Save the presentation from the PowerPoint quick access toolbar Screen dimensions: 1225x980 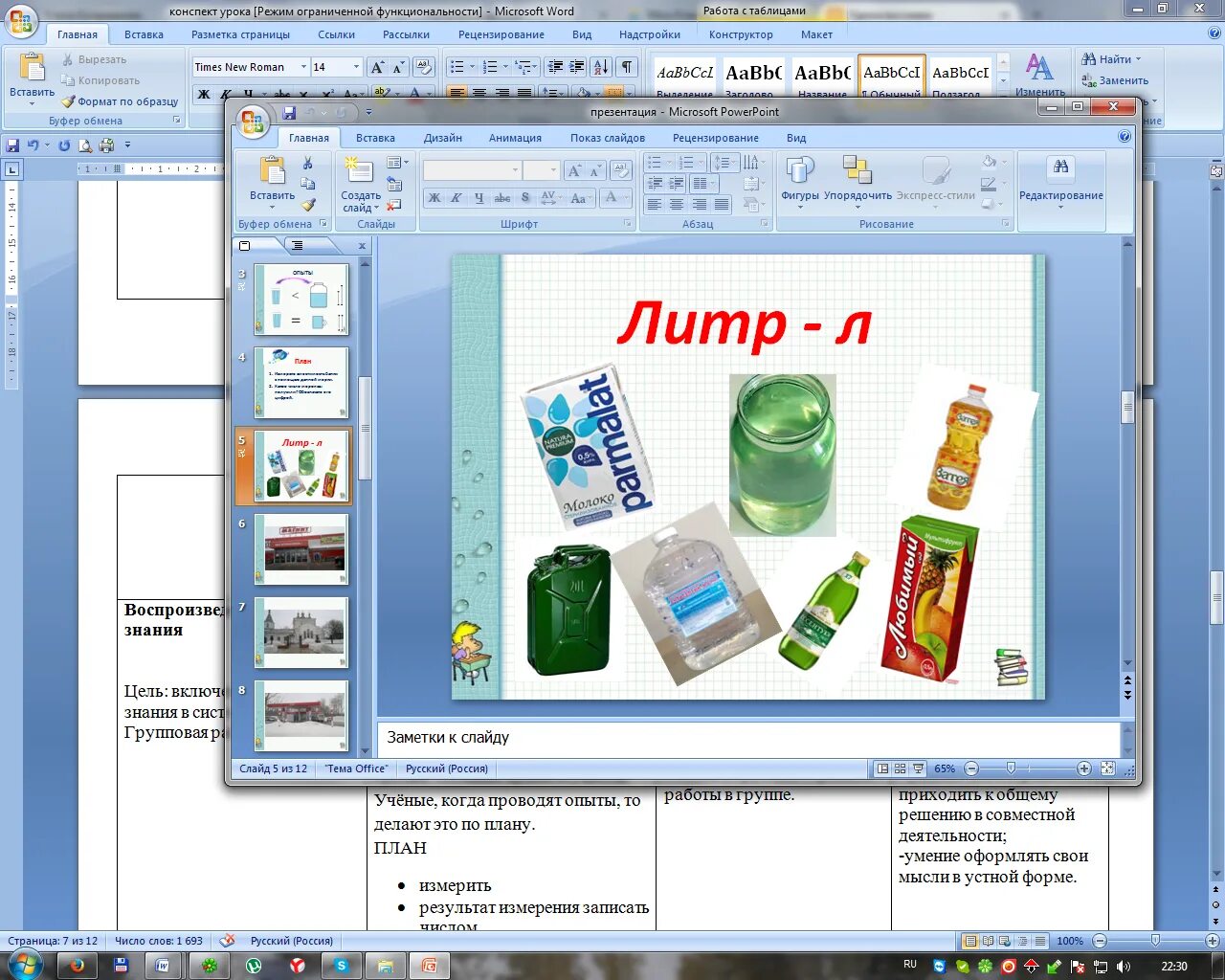pos(288,113)
